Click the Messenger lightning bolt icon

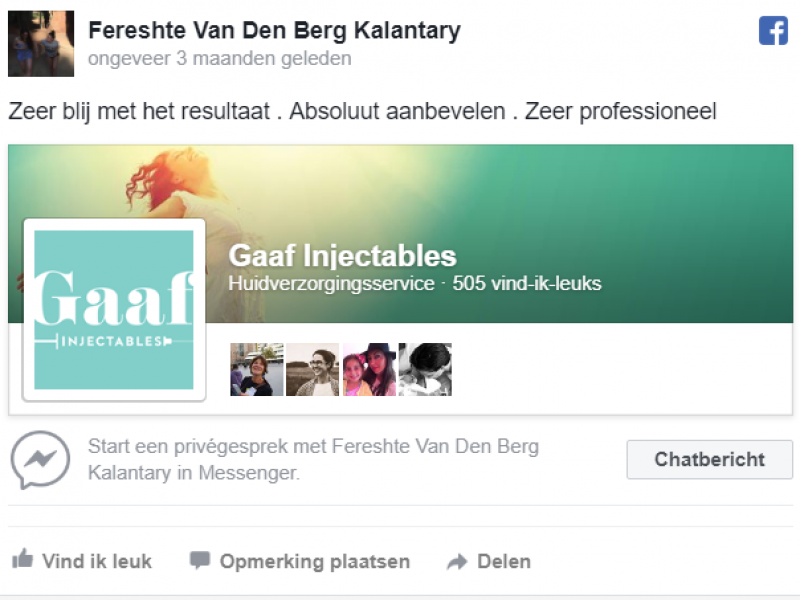[x=40, y=460]
